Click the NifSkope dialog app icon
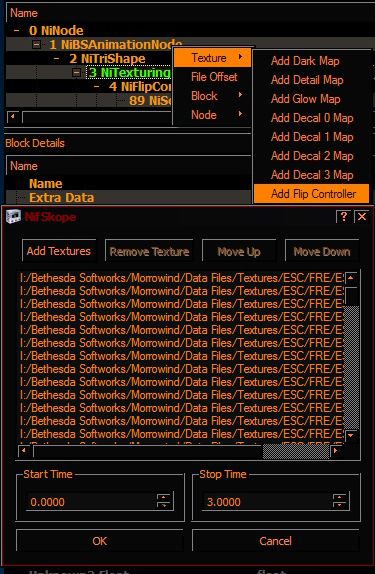Viewport: 375px width, 574px height. [x=13, y=217]
